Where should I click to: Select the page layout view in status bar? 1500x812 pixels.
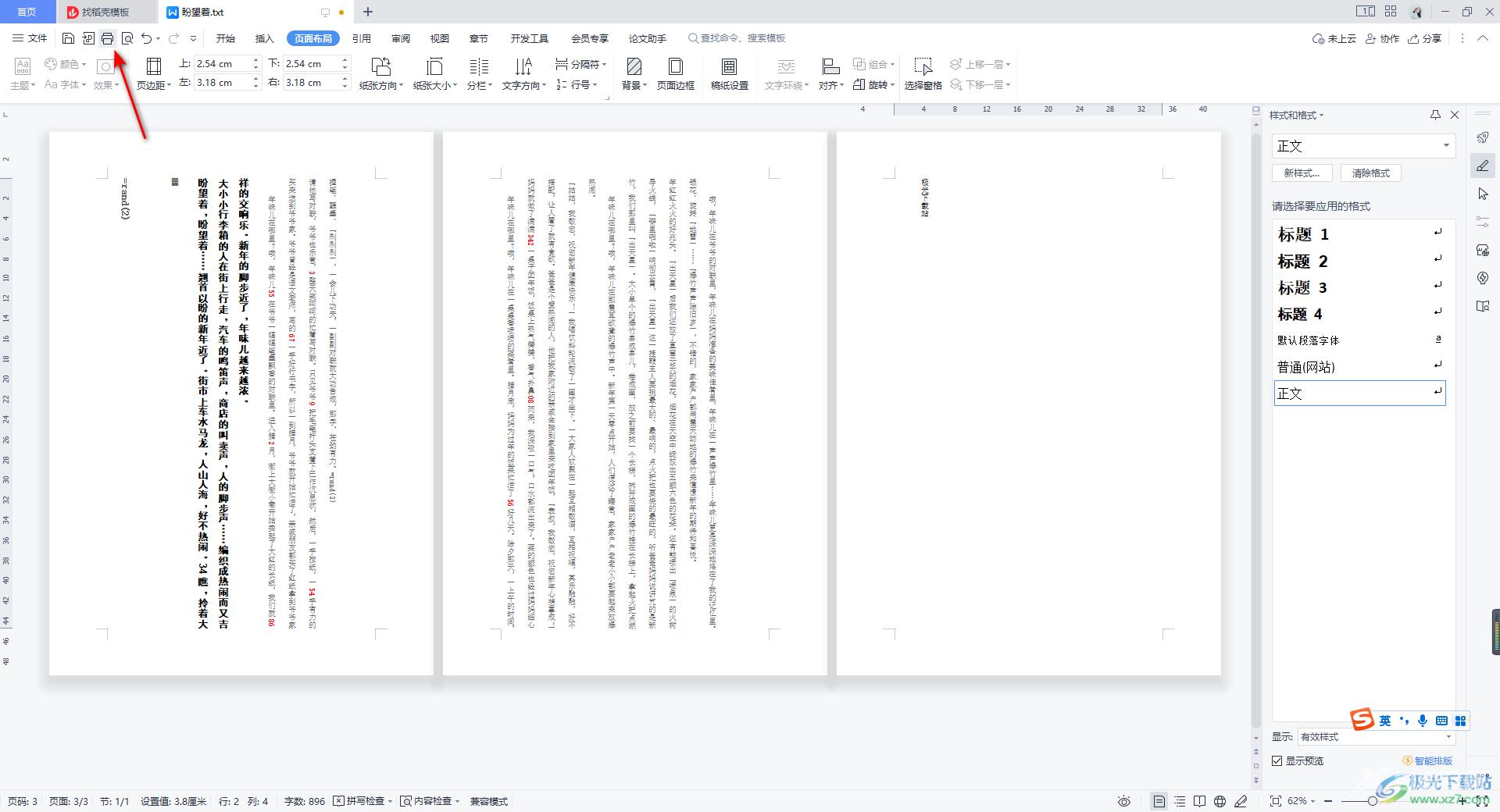1159,801
